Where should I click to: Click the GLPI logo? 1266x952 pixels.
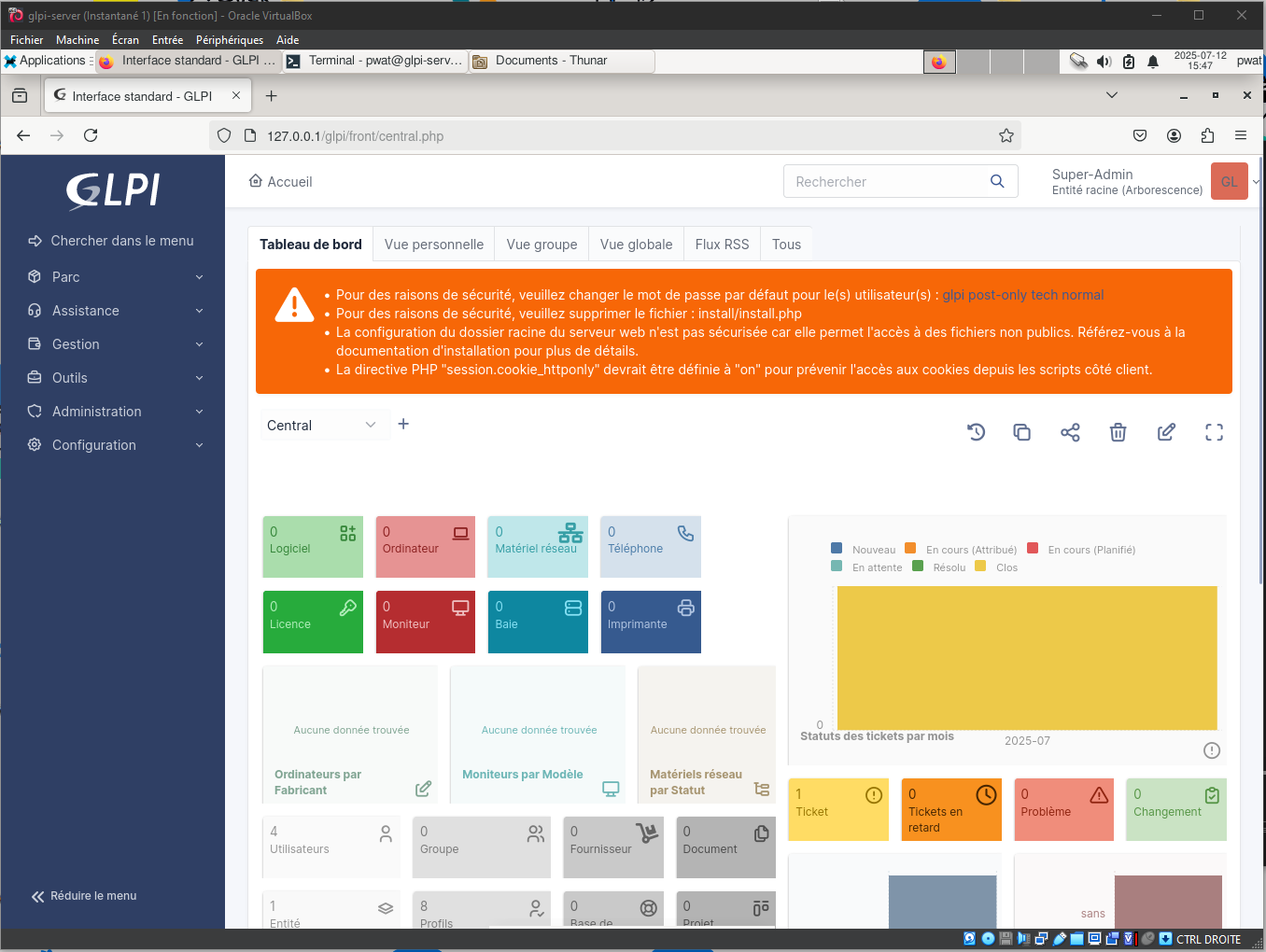tap(113, 189)
